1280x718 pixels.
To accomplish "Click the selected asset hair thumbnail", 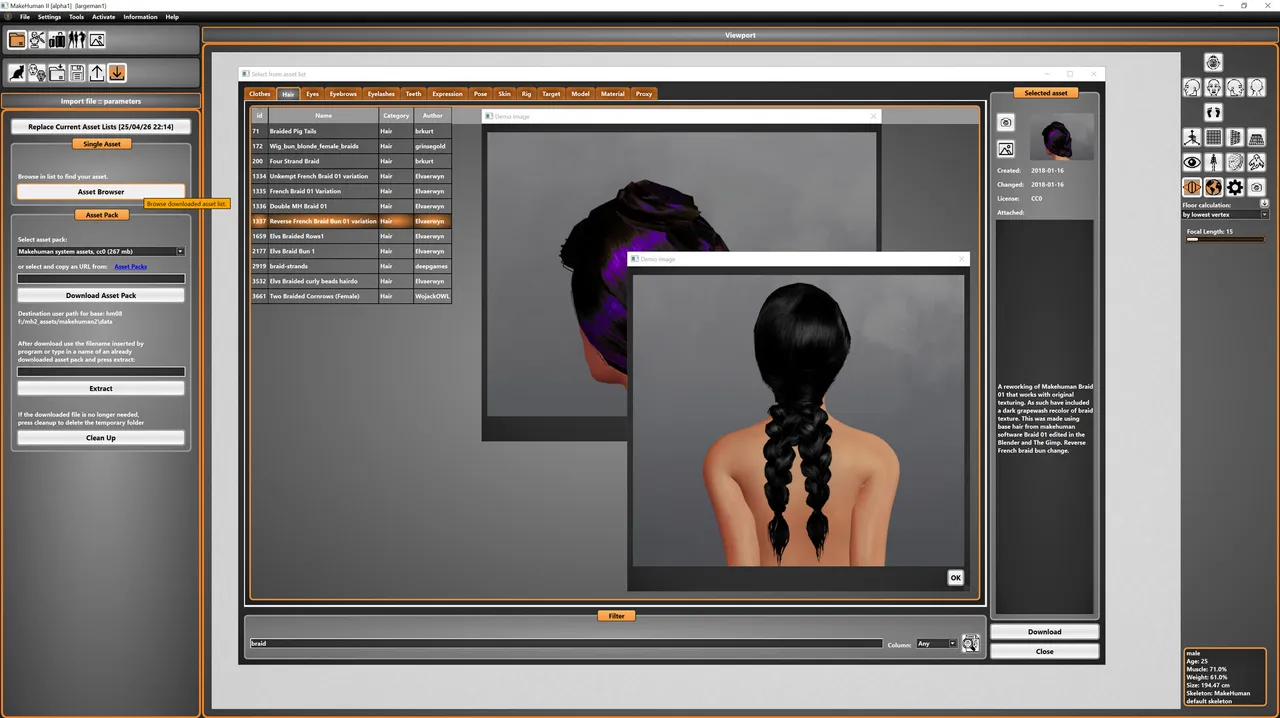I will [1060, 138].
